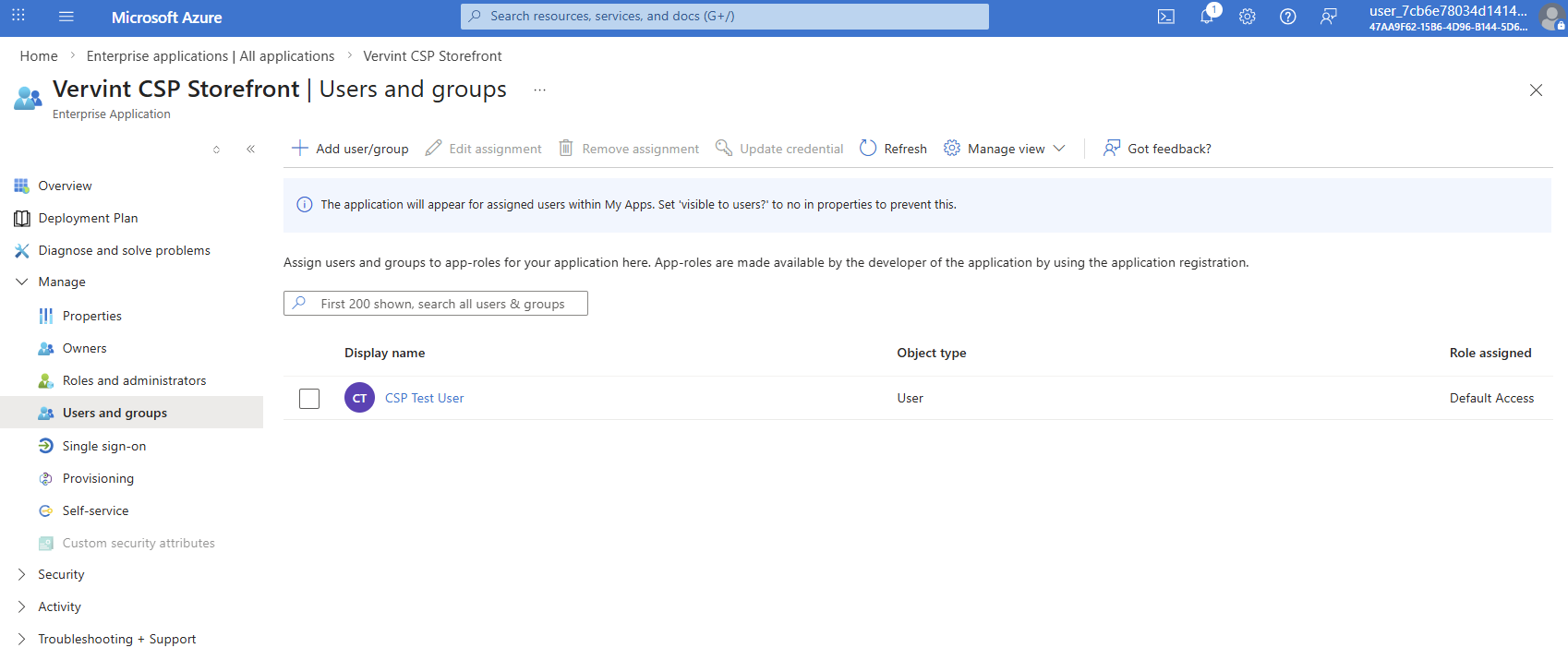
Task: Click the sidebar up-down sort arrows
Action: (x=217, y=149)
